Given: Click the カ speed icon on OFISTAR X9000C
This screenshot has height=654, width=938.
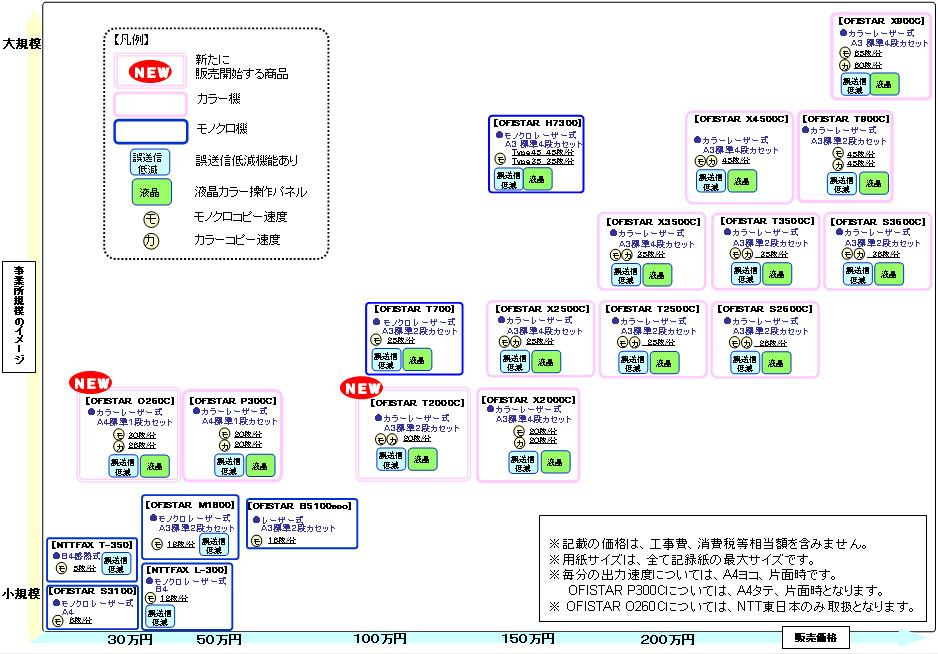Looking at the screenshot, I should [845, 65].
